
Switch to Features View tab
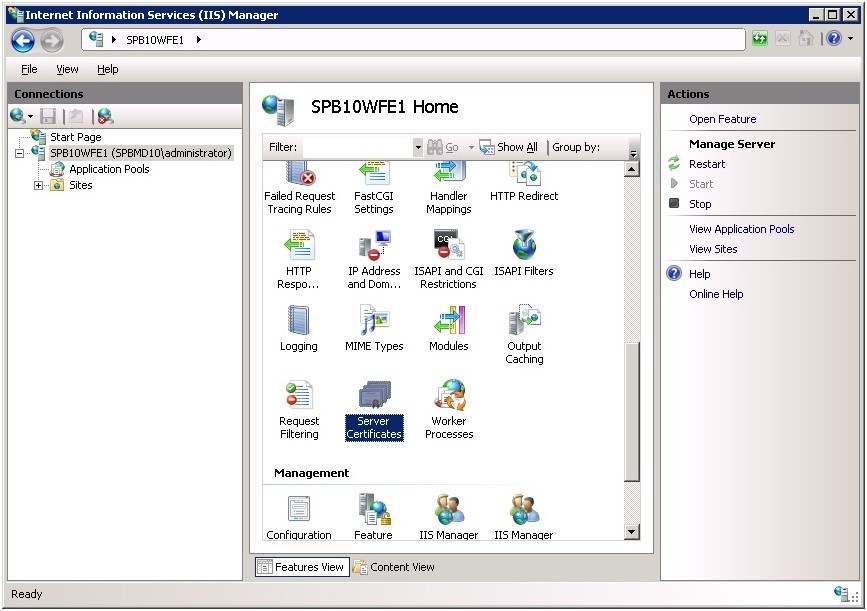coord(302,567)
